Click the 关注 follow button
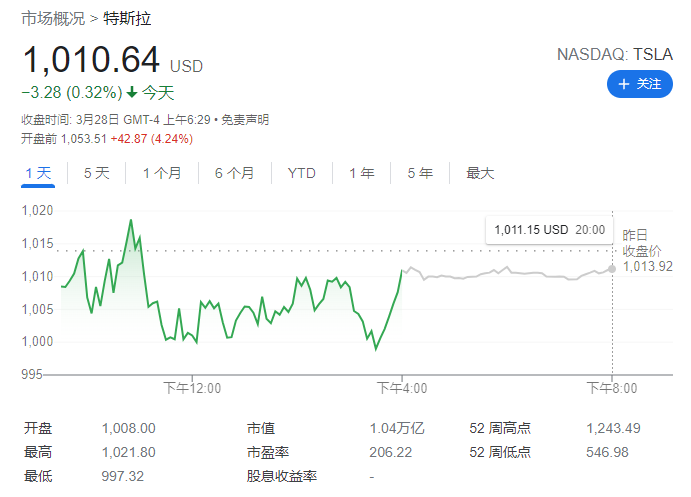The height and width of the screenshot is (497, 691). tap(639, 84)
